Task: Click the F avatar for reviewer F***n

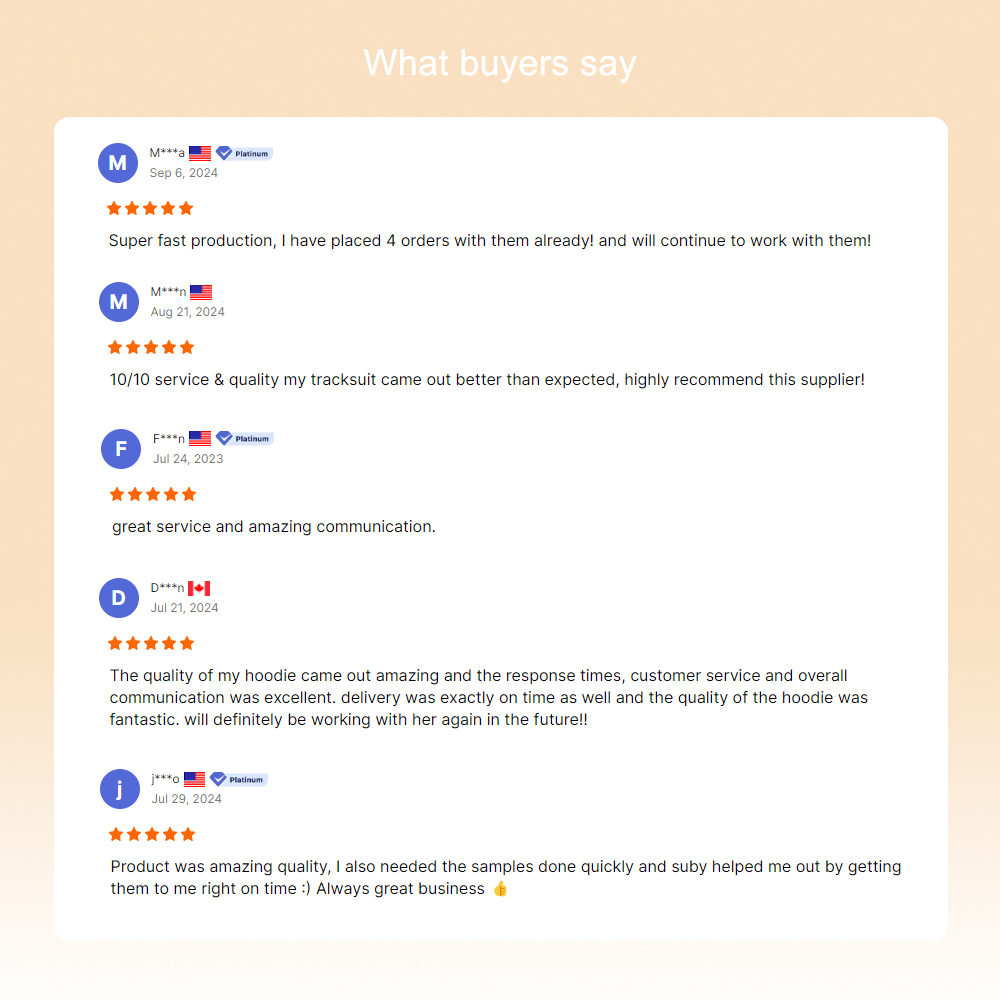Action: [121, 449]
